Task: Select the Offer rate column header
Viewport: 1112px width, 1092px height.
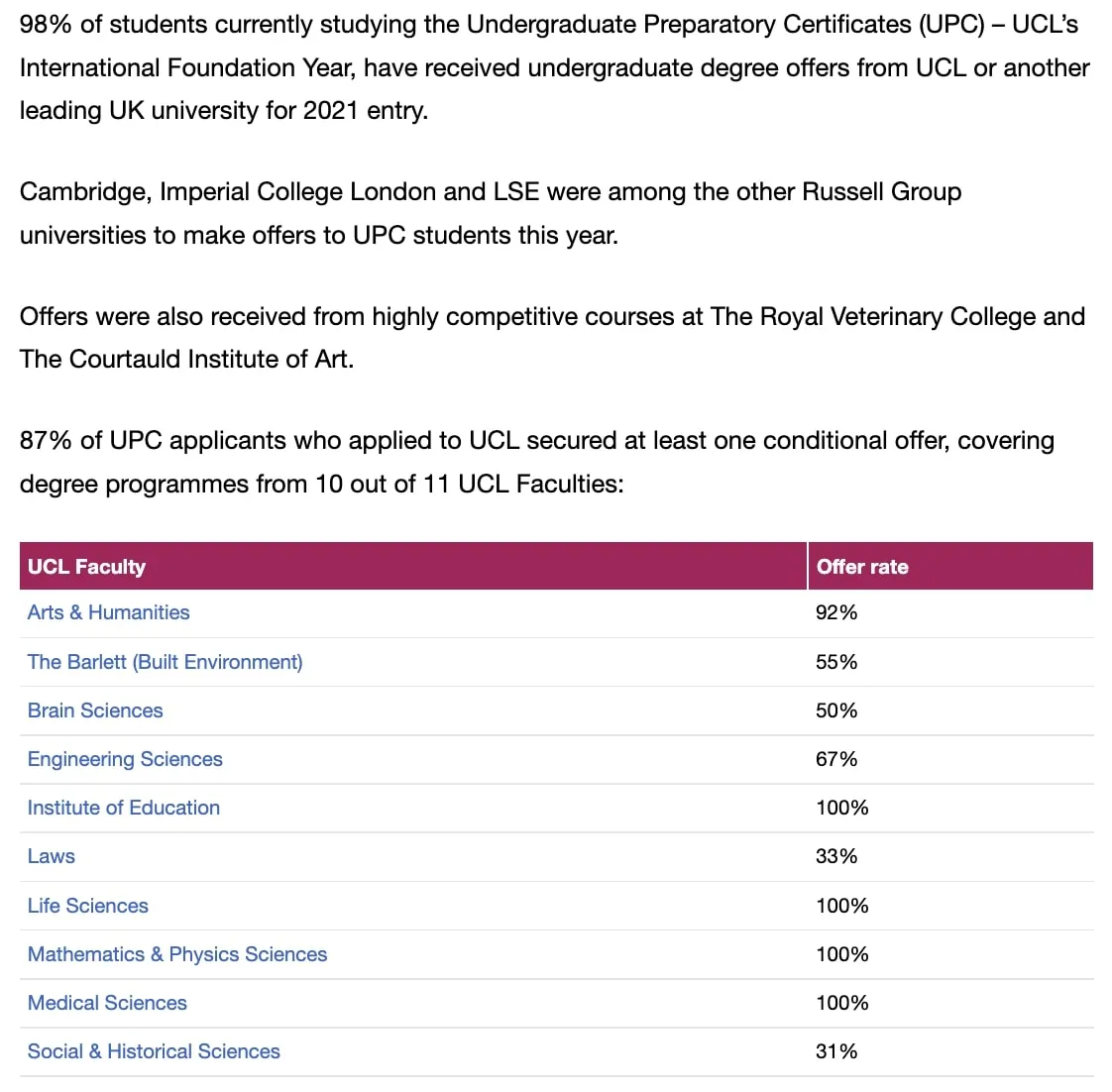Action: point(951,567)
